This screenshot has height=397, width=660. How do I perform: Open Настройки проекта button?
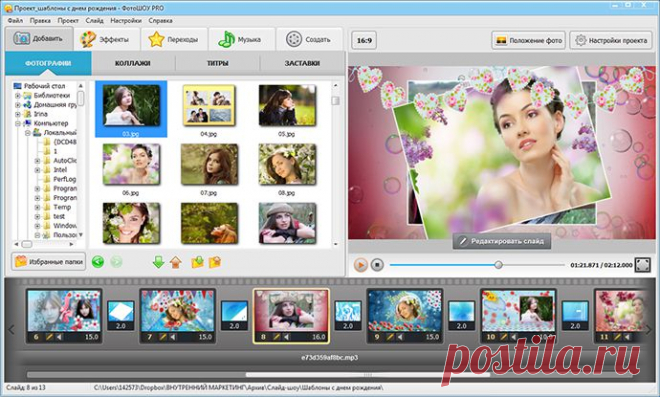611,40
